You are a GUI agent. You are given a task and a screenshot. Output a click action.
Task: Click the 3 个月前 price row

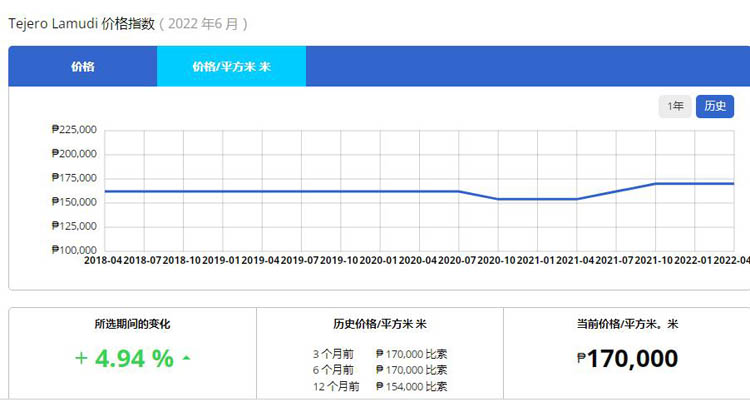click(x=380, y=352)
